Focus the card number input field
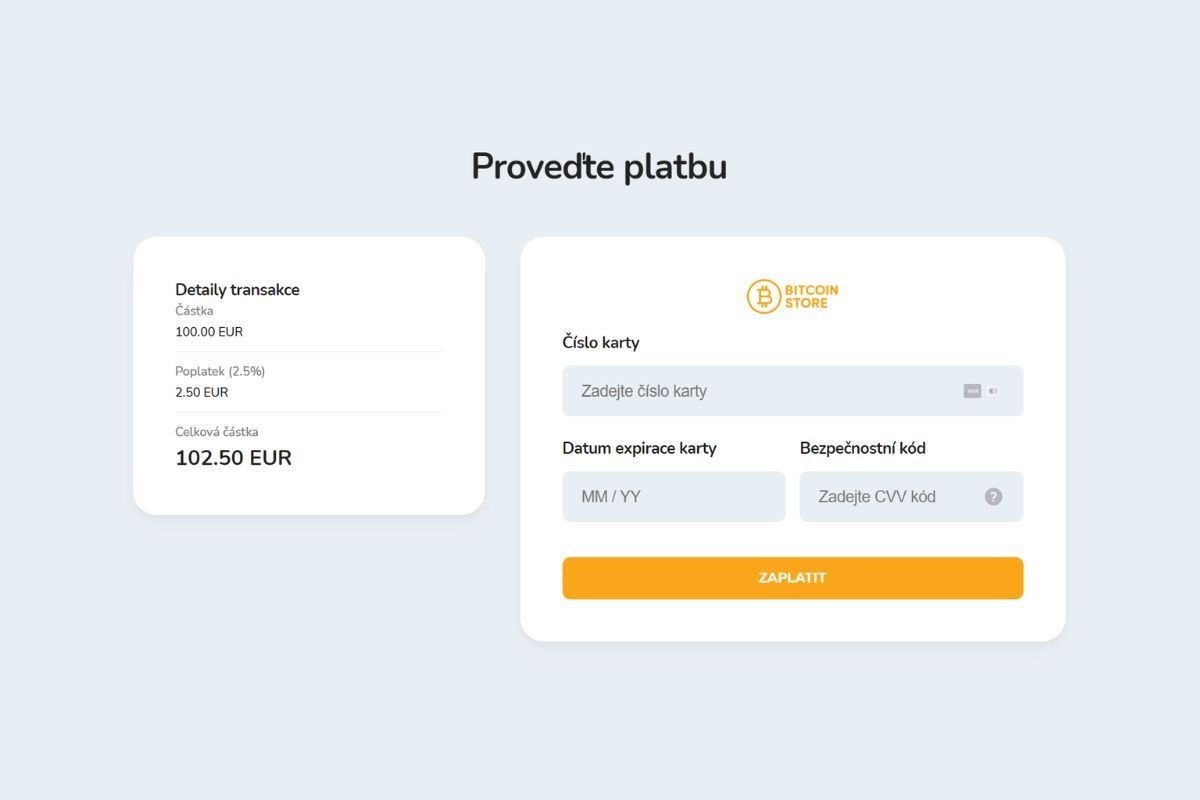The image size is (1200, 800). tap(760, 391)
